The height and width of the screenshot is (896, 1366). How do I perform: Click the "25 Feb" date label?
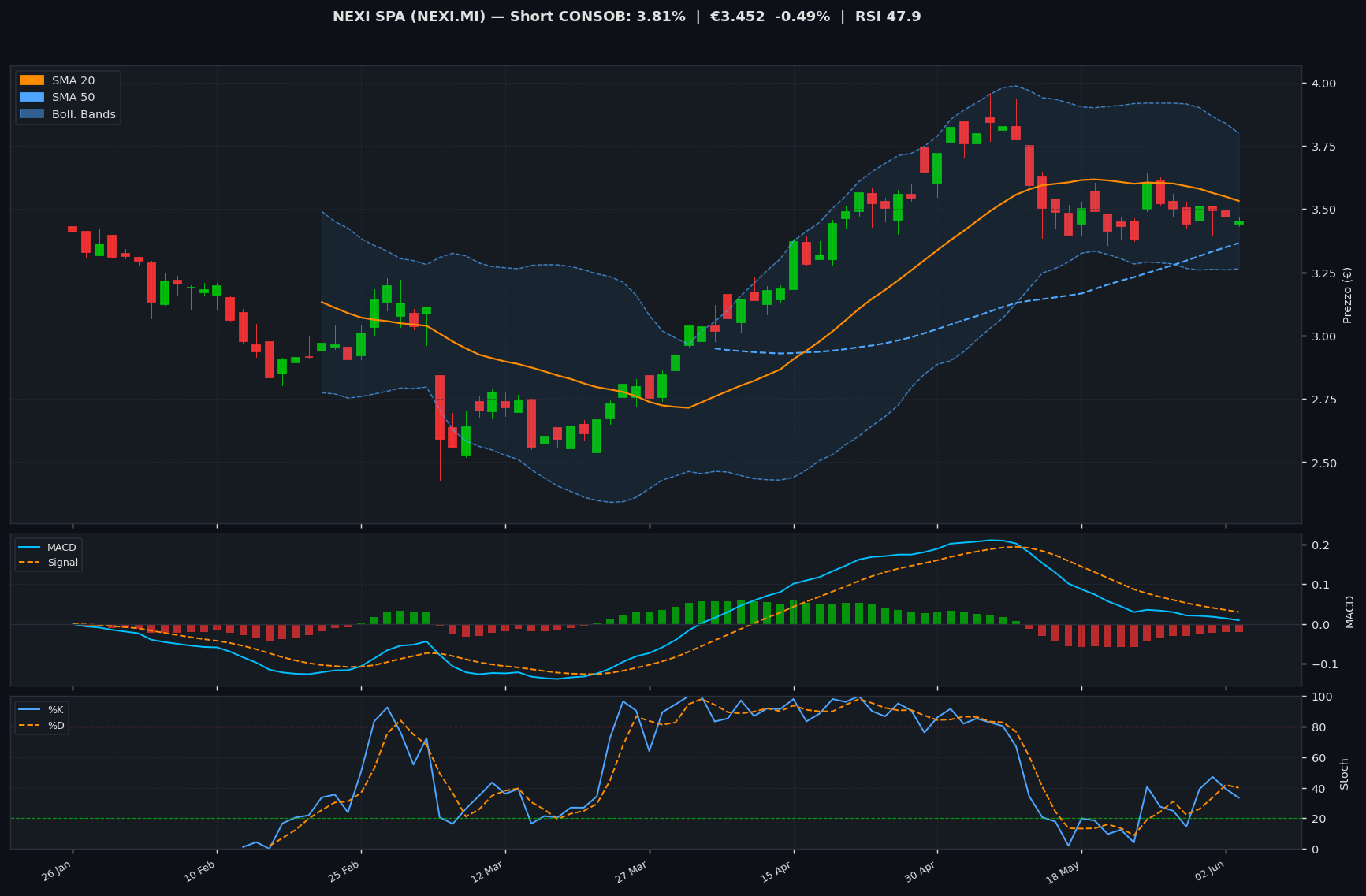pos(344,872)
